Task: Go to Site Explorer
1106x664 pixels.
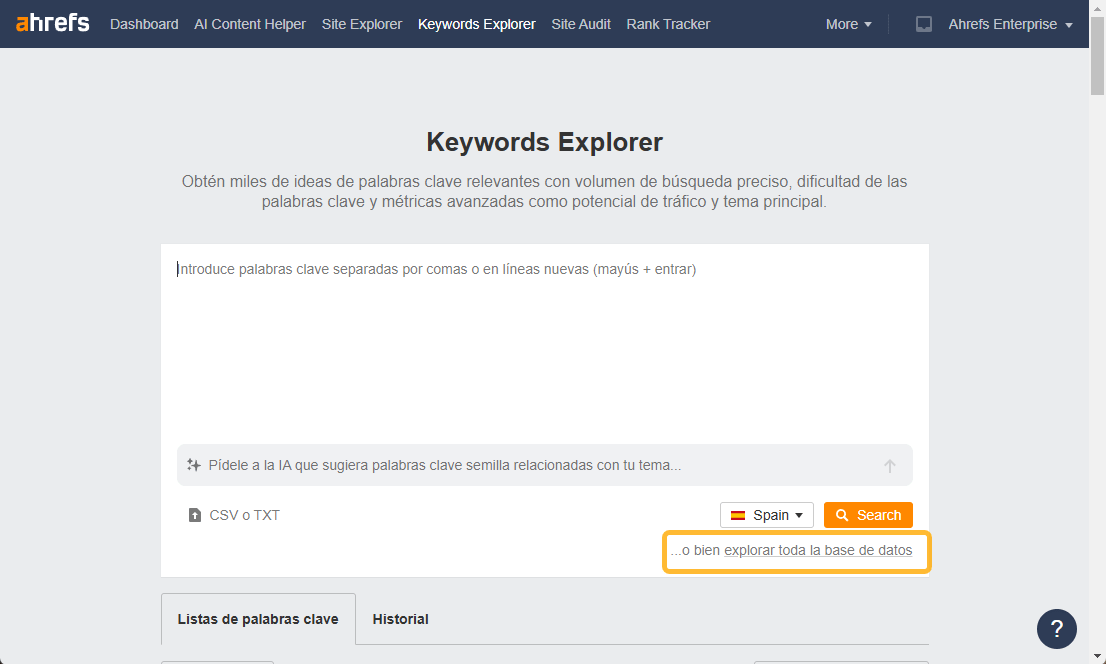Action: click(x=362, y=24)
